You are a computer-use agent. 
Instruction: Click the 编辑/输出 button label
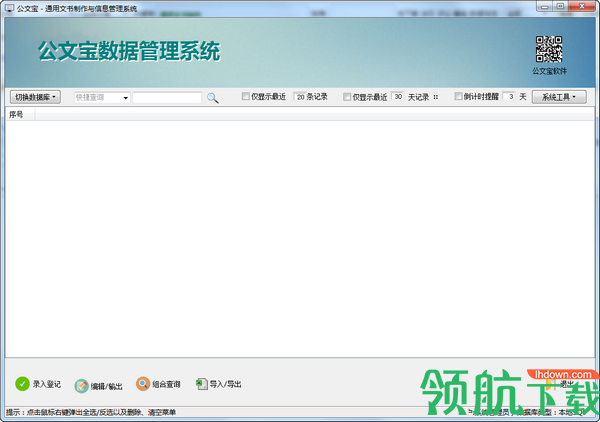pos(107,386)
